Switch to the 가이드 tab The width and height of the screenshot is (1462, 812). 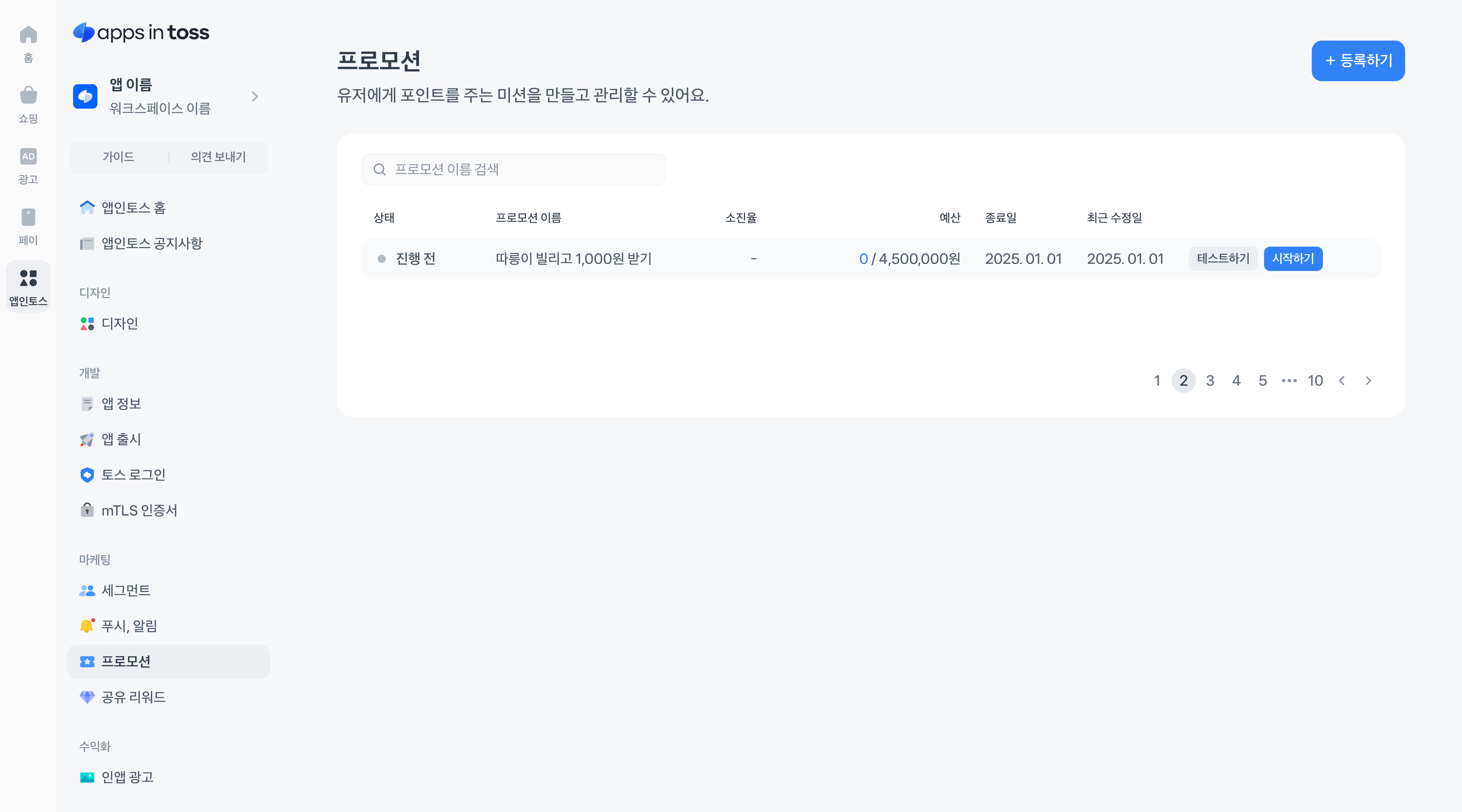pos(118,157)
